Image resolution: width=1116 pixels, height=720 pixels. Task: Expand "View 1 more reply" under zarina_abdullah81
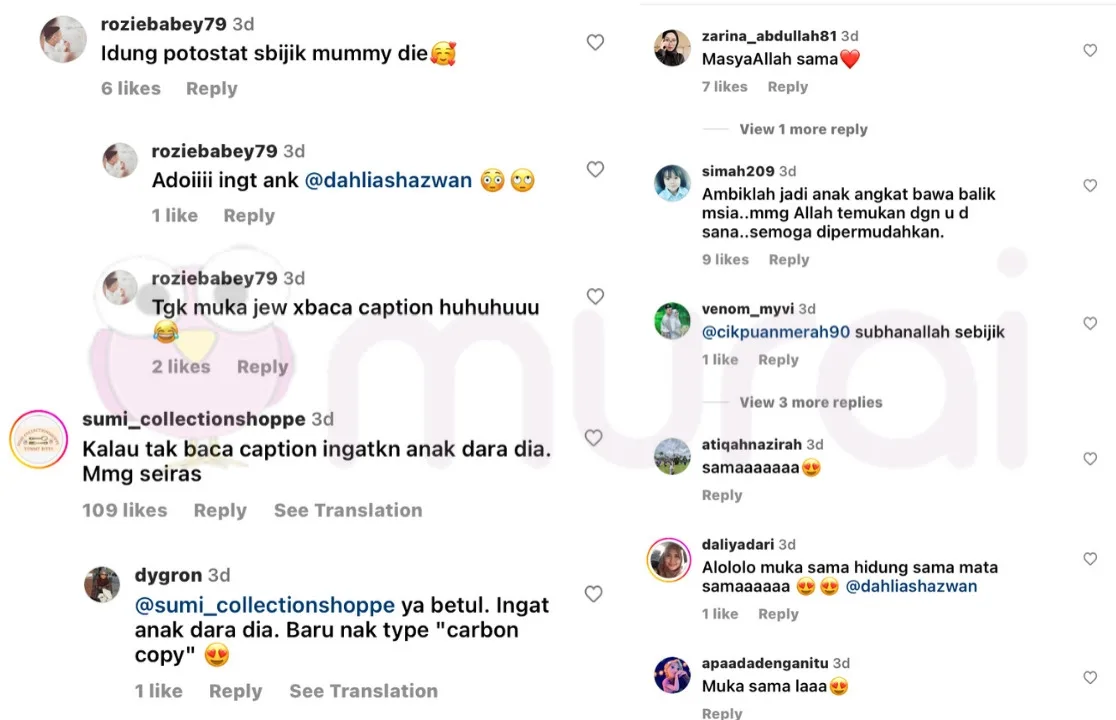click(x=803, y=129)
